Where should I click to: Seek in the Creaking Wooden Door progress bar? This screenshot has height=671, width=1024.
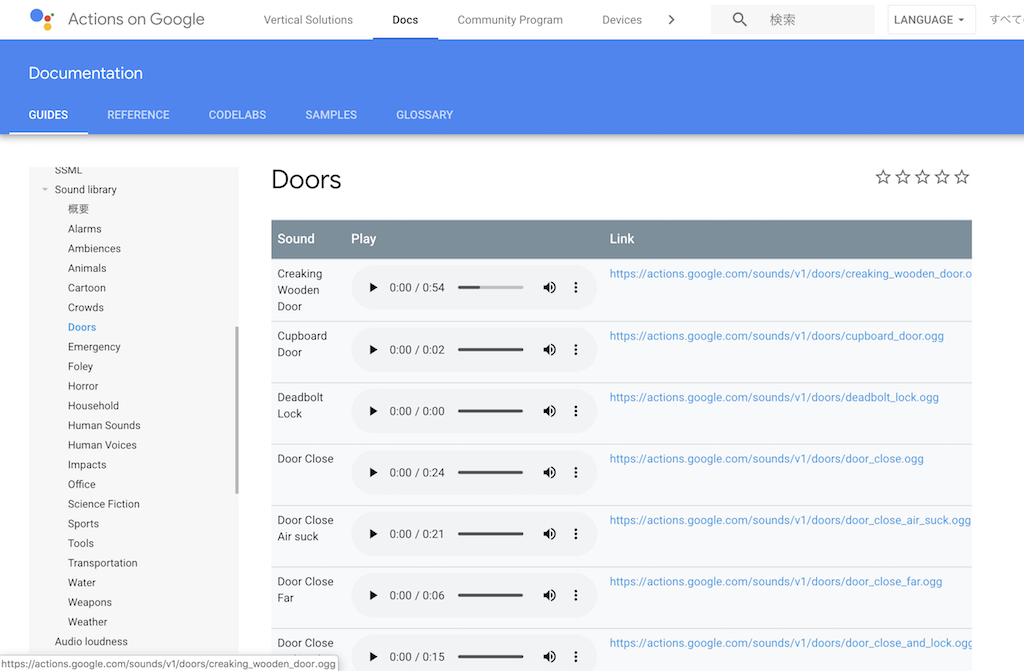tap(490, 287)
